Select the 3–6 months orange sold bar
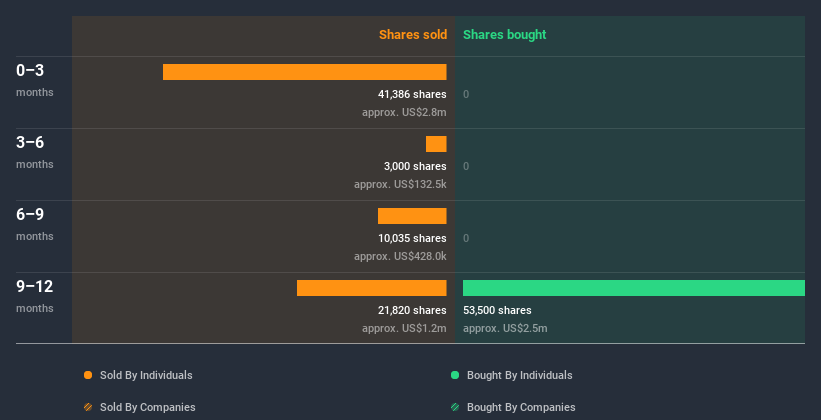This screenshot has width=821, height=420. (x=436, y=144)
